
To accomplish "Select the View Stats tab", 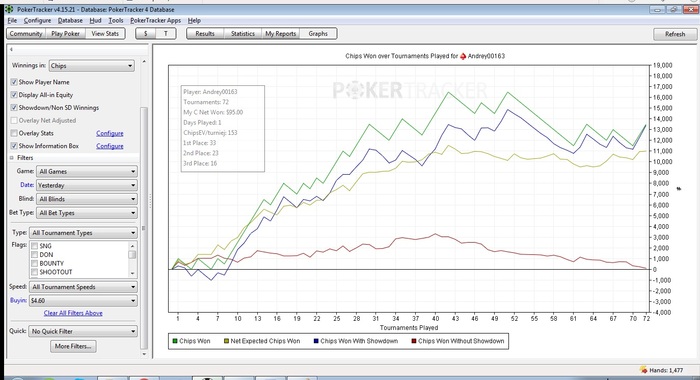I will 105,33.
